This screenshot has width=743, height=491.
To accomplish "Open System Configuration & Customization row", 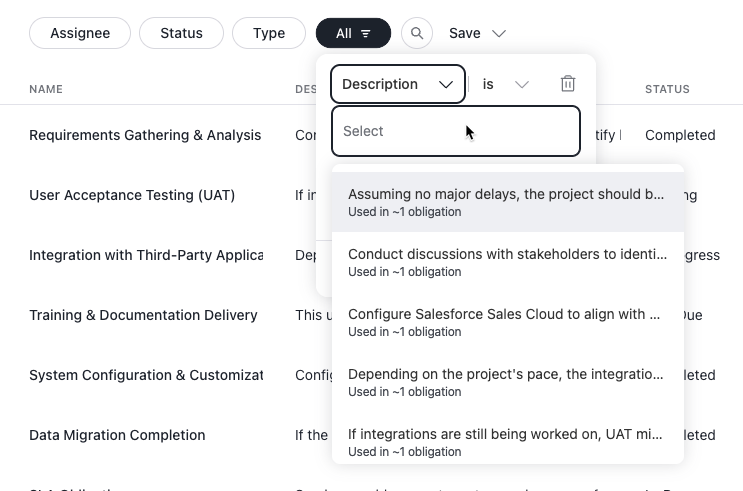I will point(146,375).
